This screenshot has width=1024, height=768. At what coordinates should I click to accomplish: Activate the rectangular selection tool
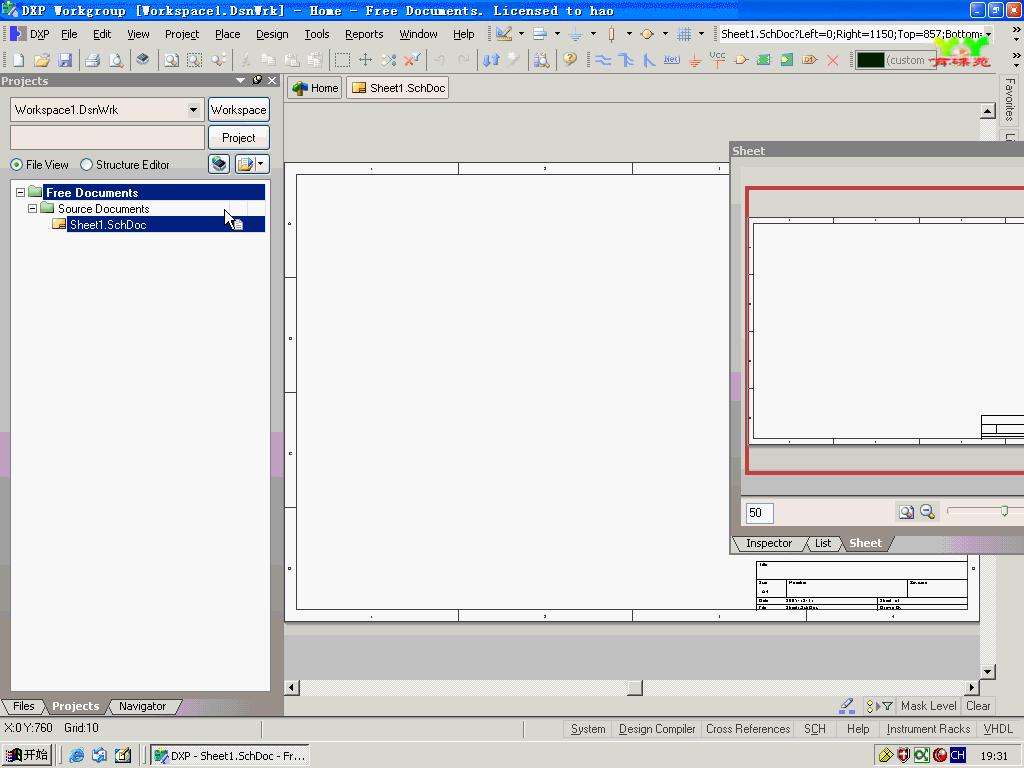click(x=342, y=60)
